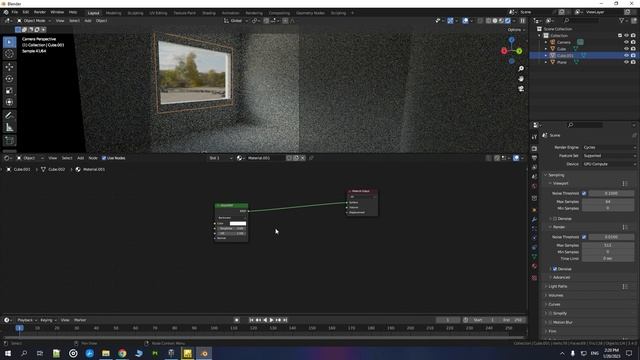Select the Annotate tool
This screenshot has width=640, height=360.
click(9, 116)
